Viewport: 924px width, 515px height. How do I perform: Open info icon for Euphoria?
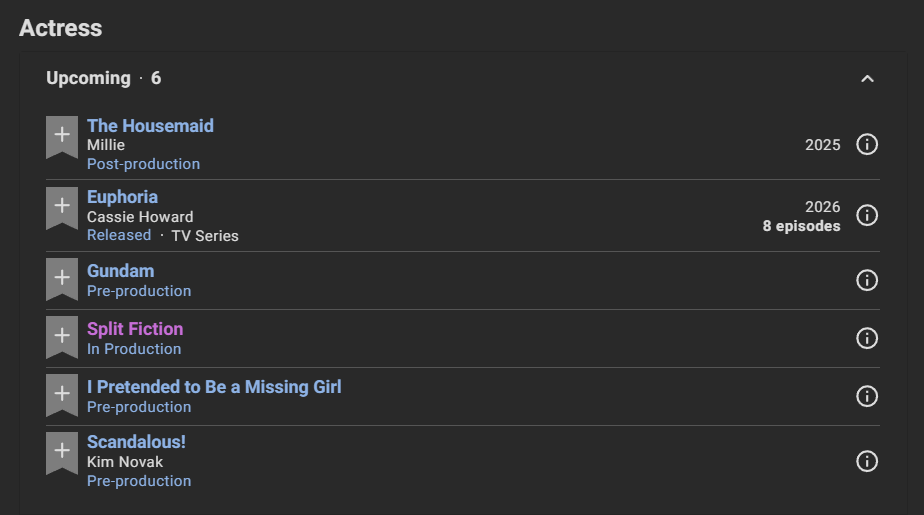(867, 216)
